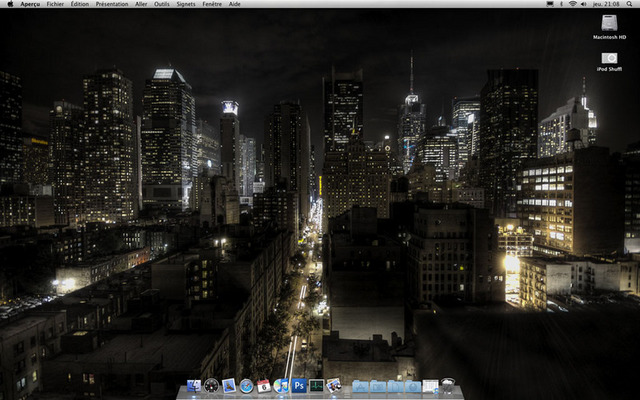This screenshot has height=400, width=640.
Task: Open the Fichier menu
Action: click(x=55, y=4)
